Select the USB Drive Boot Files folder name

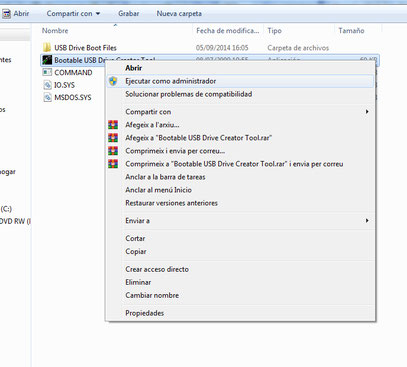click(x=86, y=48)
